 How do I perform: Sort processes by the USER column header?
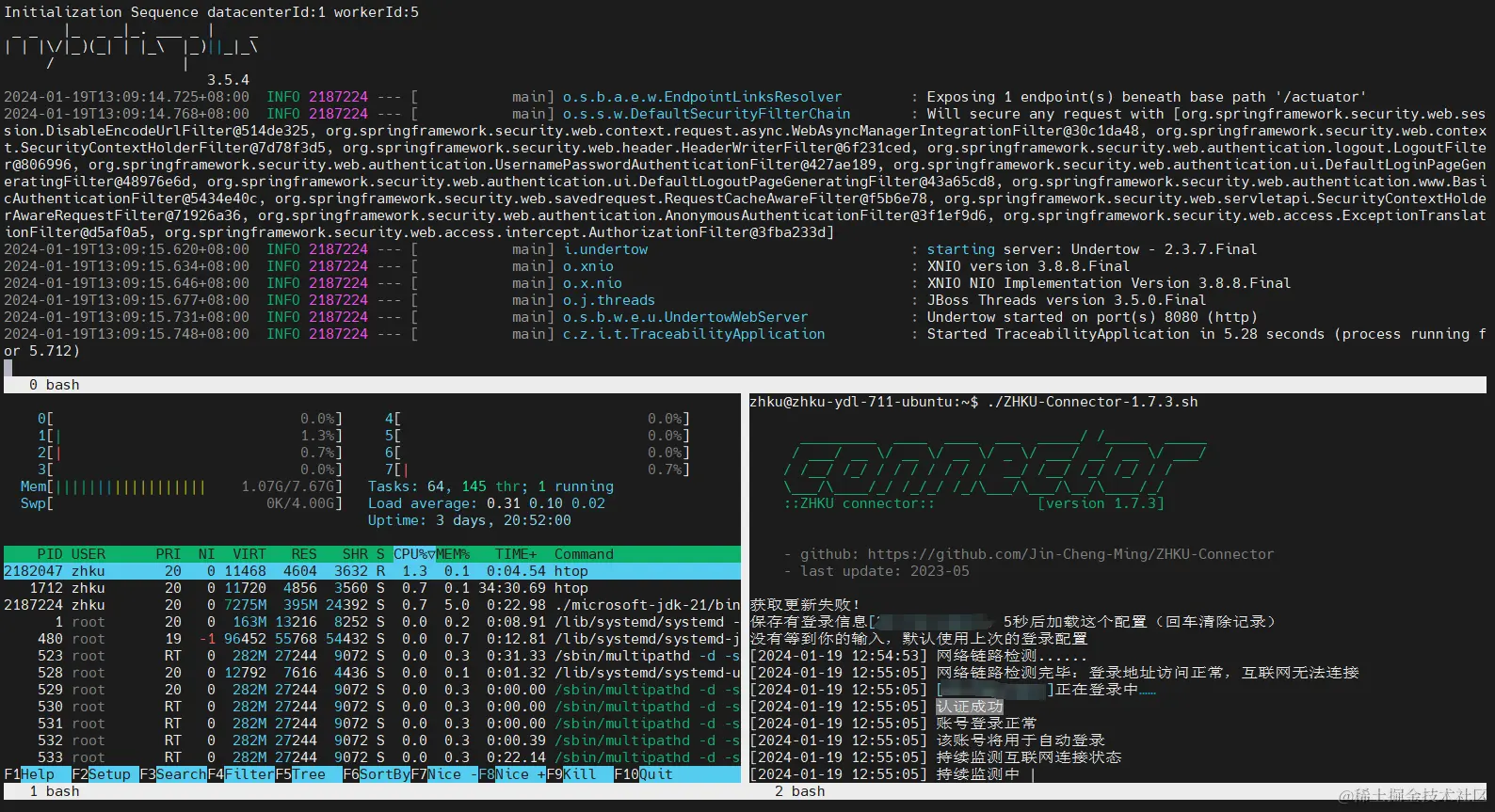[x=88, y=554]
